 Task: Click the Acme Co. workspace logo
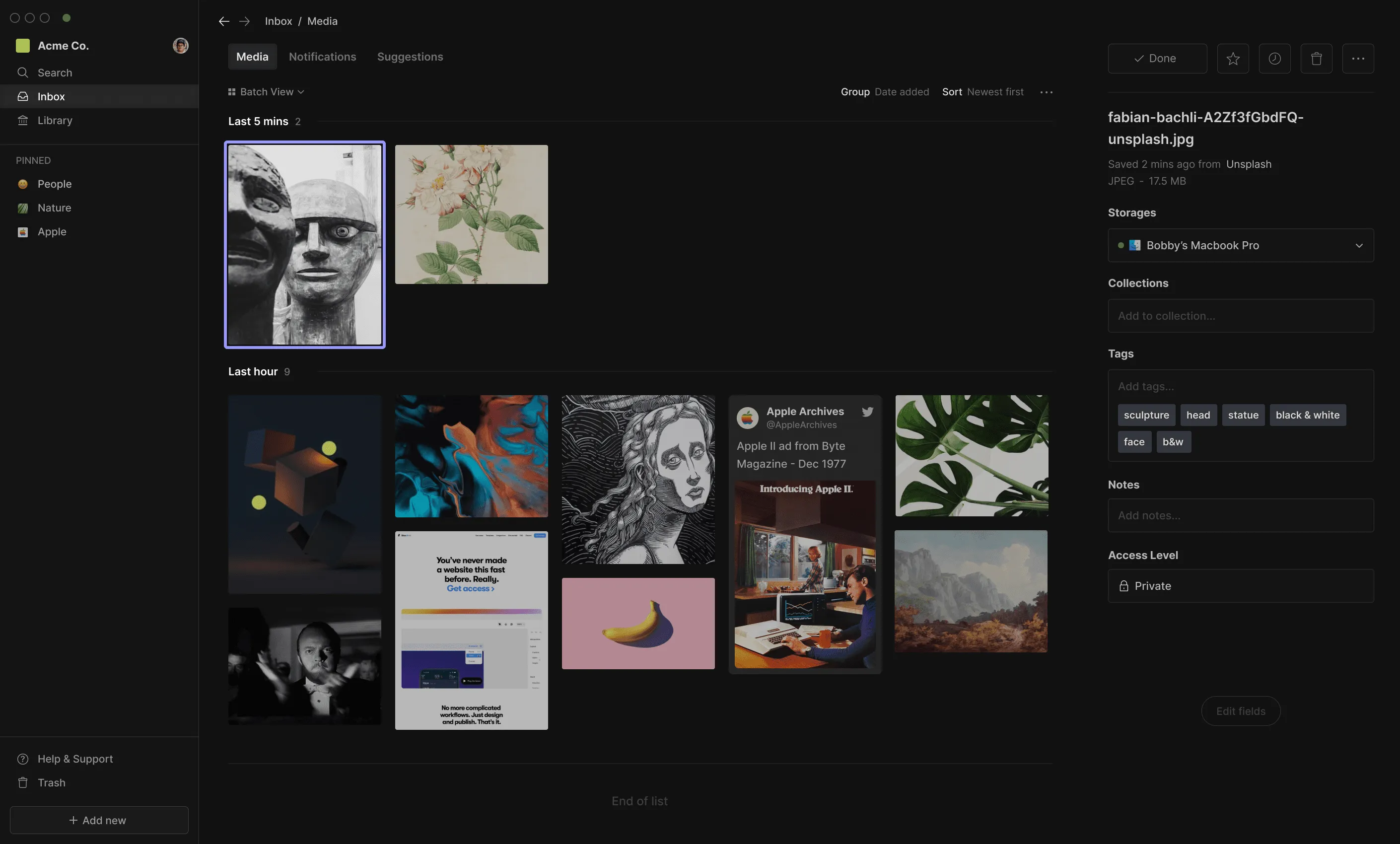pos(23,46)
